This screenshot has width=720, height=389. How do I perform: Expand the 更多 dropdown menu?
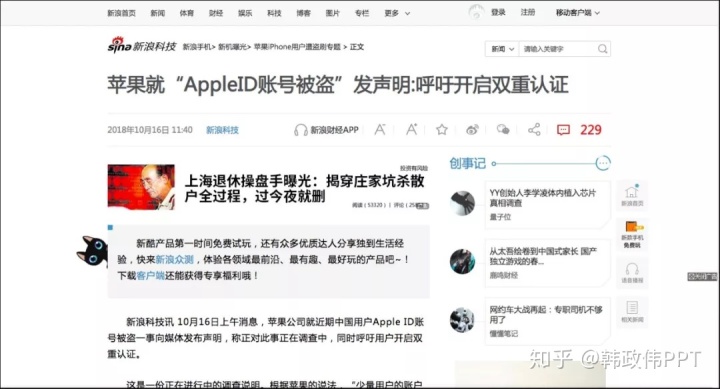click(397, 13)
